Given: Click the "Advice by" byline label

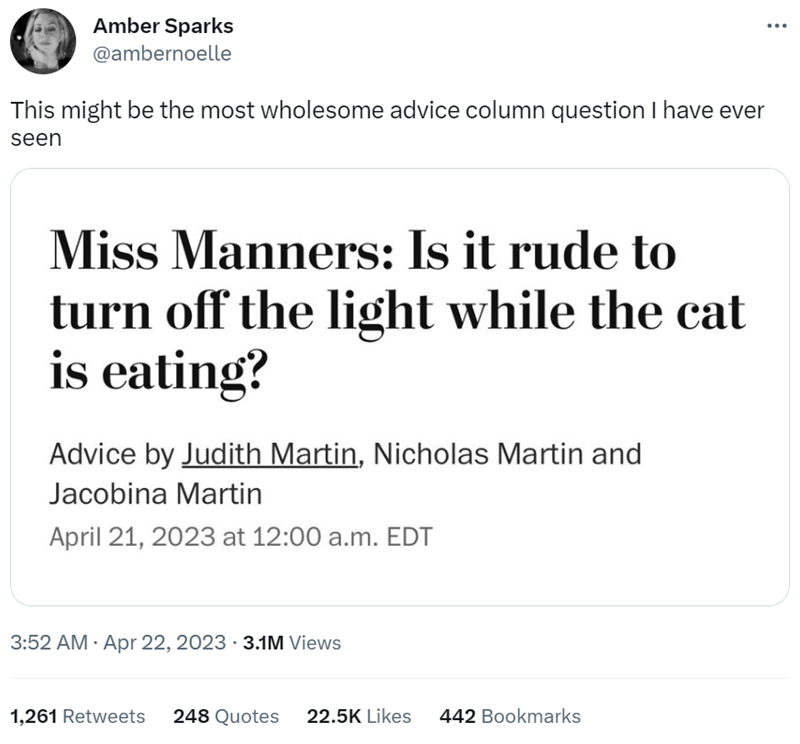Looking at the screenshot, I should [110, 454].
